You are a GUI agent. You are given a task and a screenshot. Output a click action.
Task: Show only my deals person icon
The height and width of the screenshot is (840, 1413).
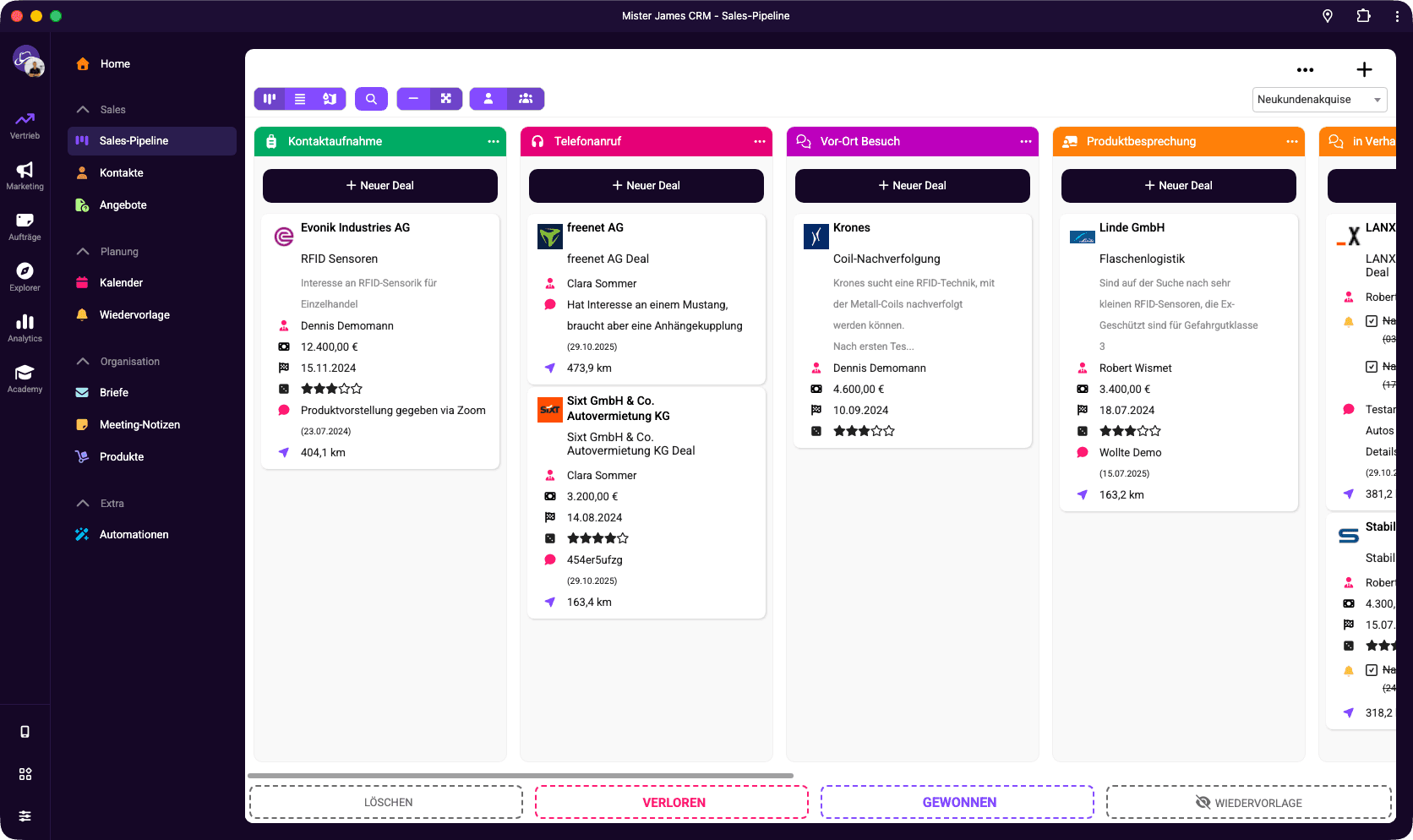pos(488,99)
